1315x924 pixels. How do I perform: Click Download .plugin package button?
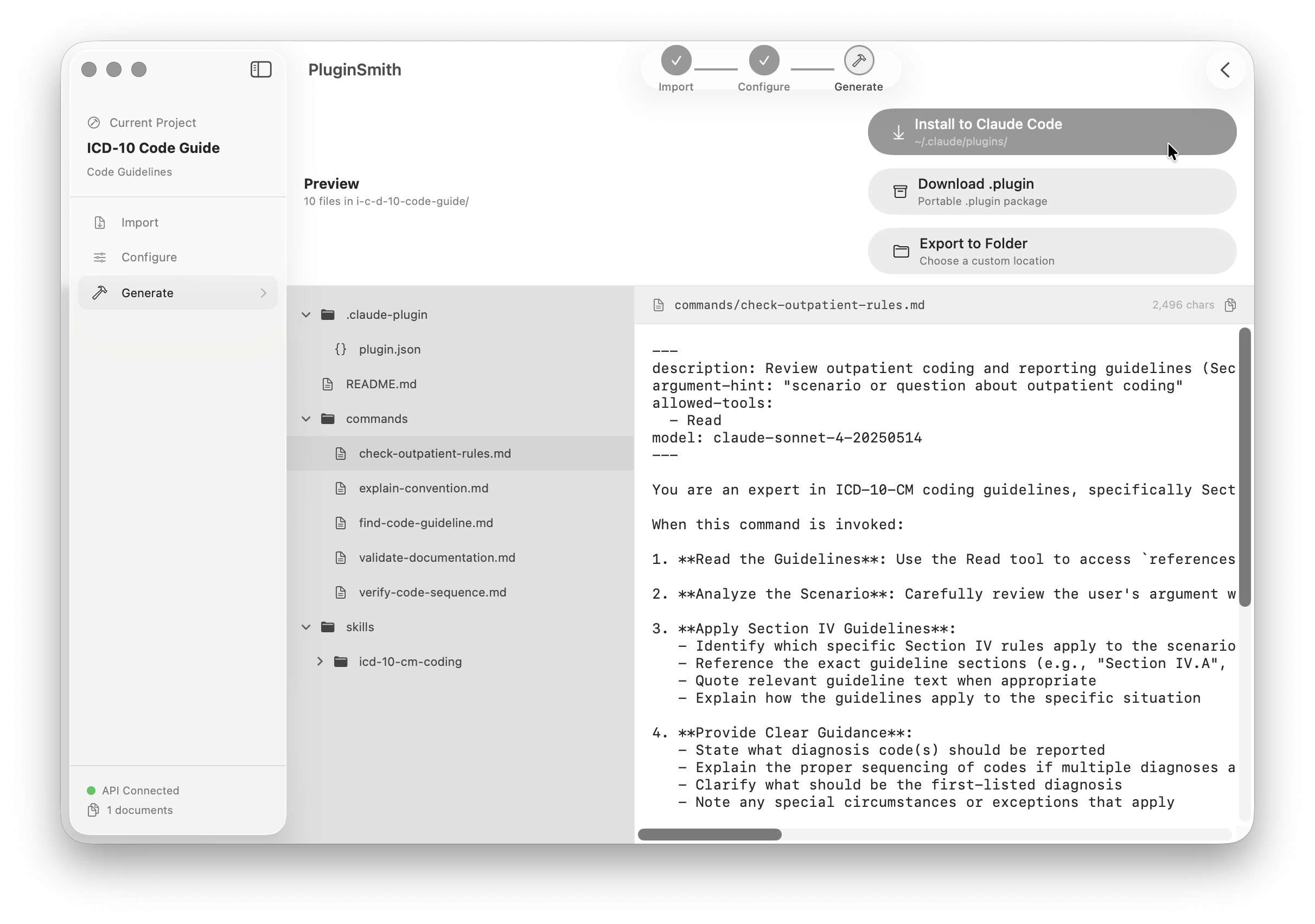[1051, 191]
